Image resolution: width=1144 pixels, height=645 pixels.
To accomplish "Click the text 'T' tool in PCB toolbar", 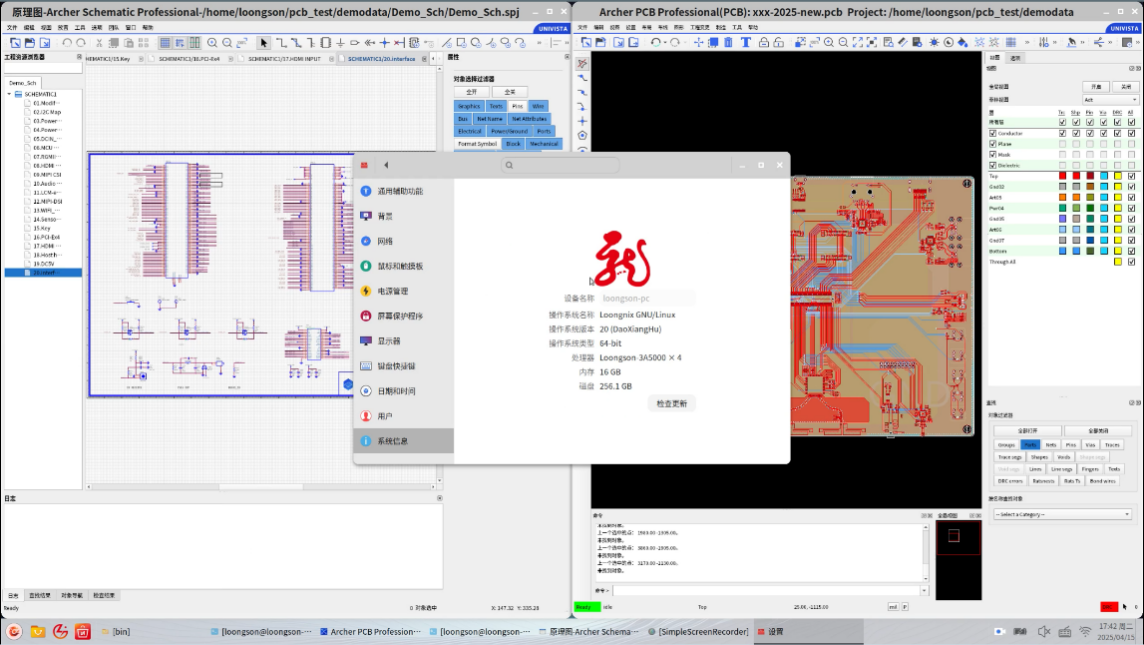I will click(746, 42).
